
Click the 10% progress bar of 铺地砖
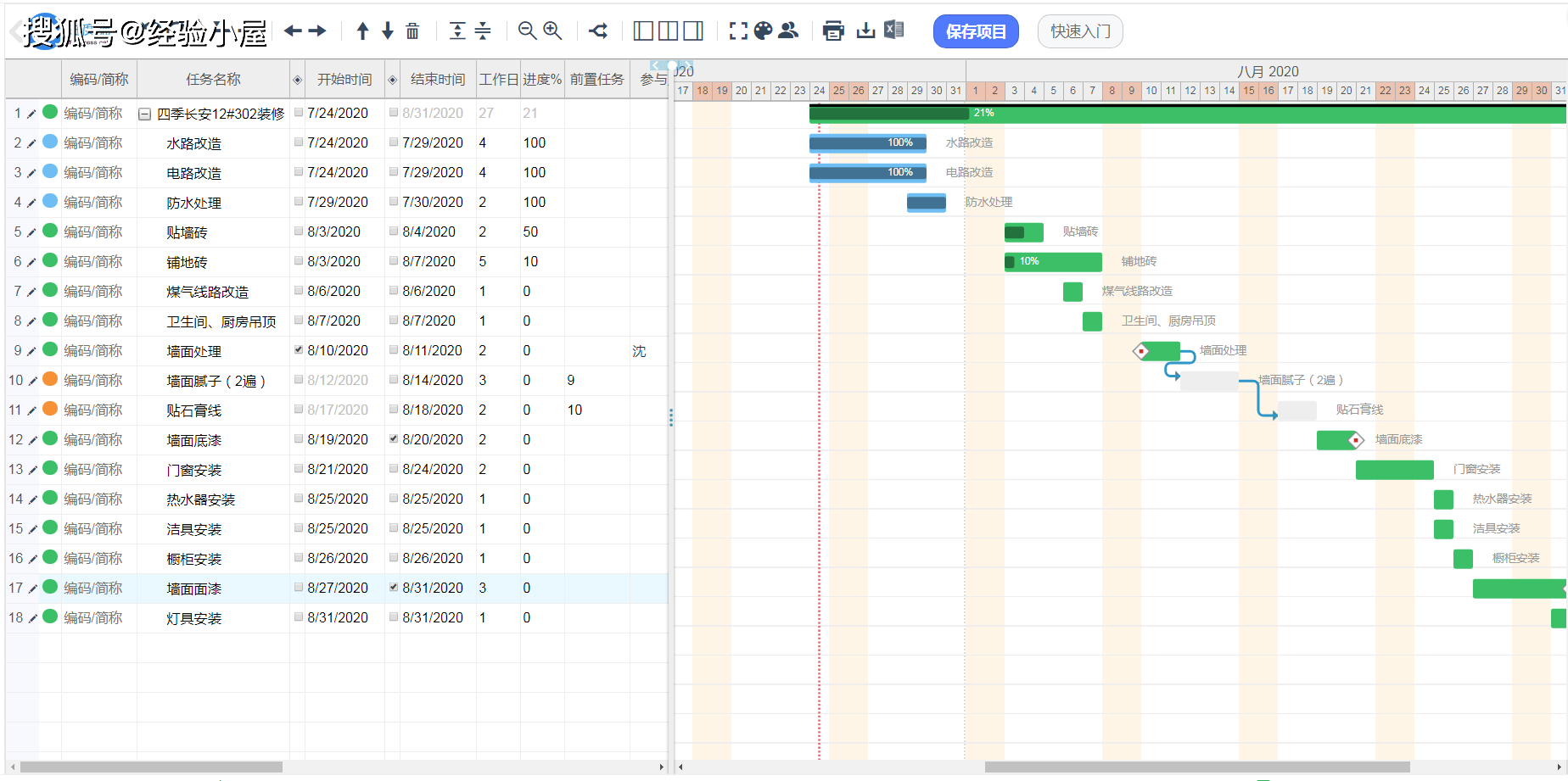coord(1052,261)
